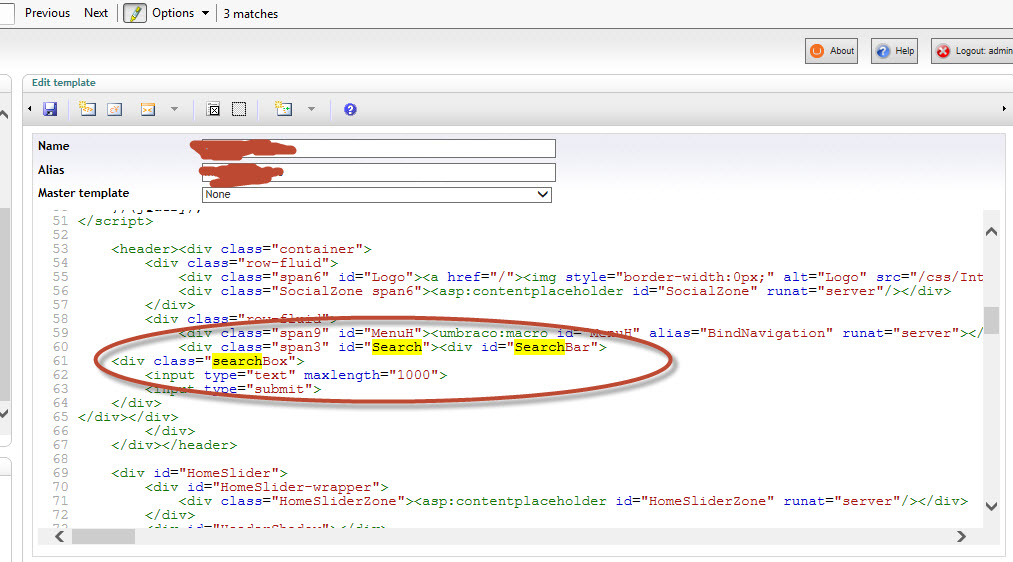This screenshot has height=562, width=1013.
Task: Click the id="HomeSlider" text on line 69
Action: 216,474
